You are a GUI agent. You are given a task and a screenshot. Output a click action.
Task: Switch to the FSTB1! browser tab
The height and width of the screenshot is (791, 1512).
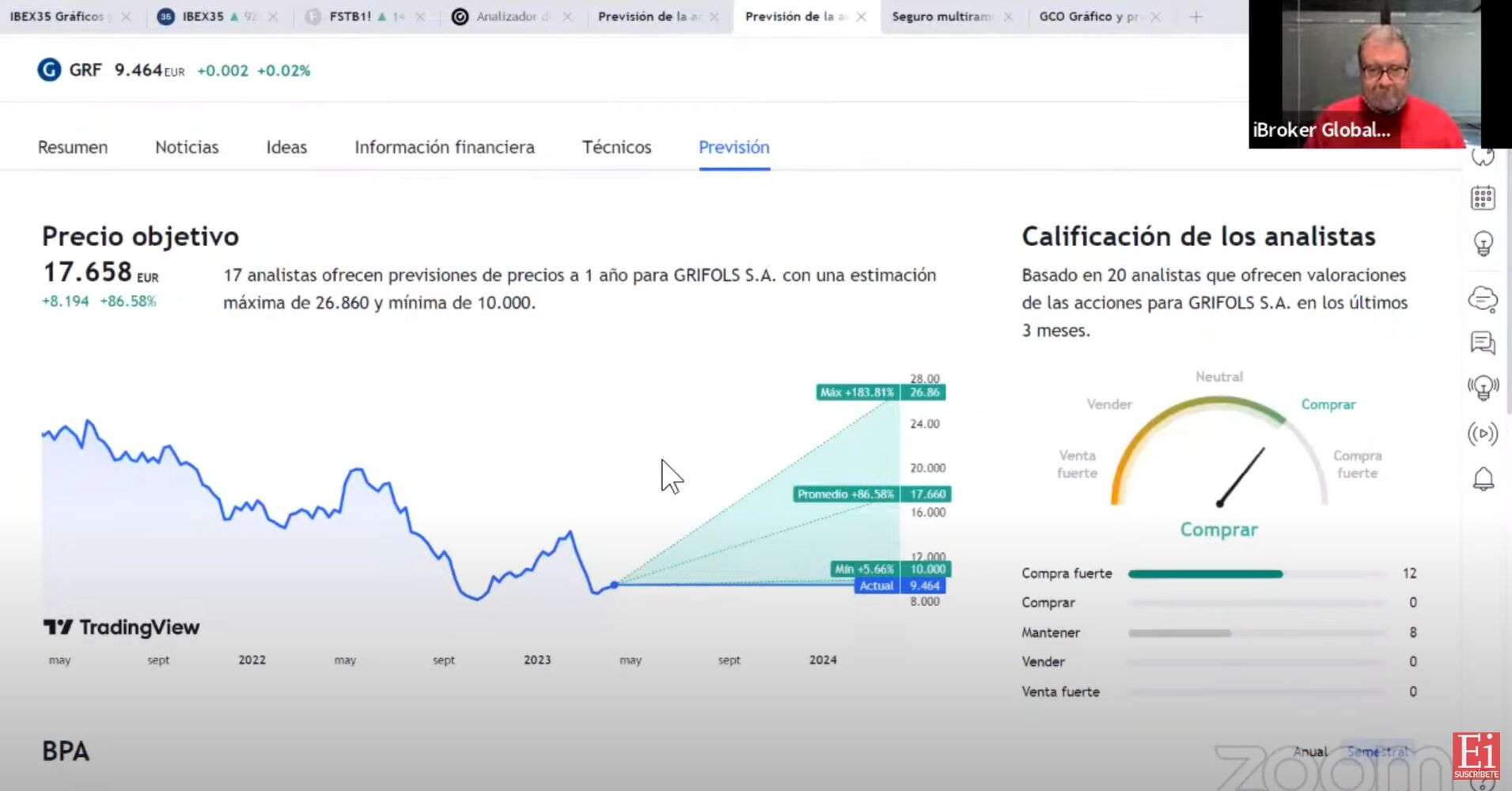tap(366, 17)
